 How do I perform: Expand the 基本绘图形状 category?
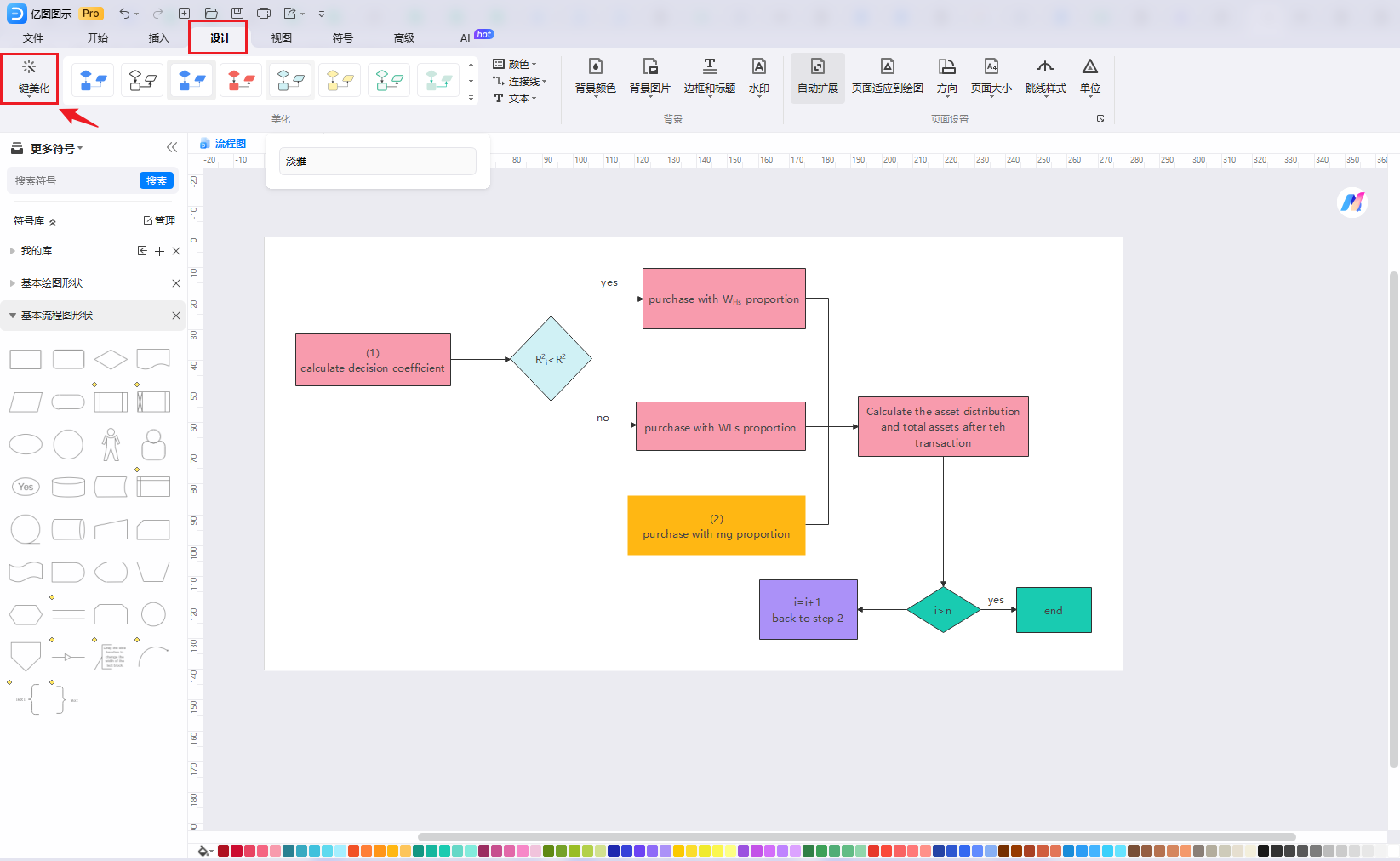pyautogui.click(x=13, y=283)
